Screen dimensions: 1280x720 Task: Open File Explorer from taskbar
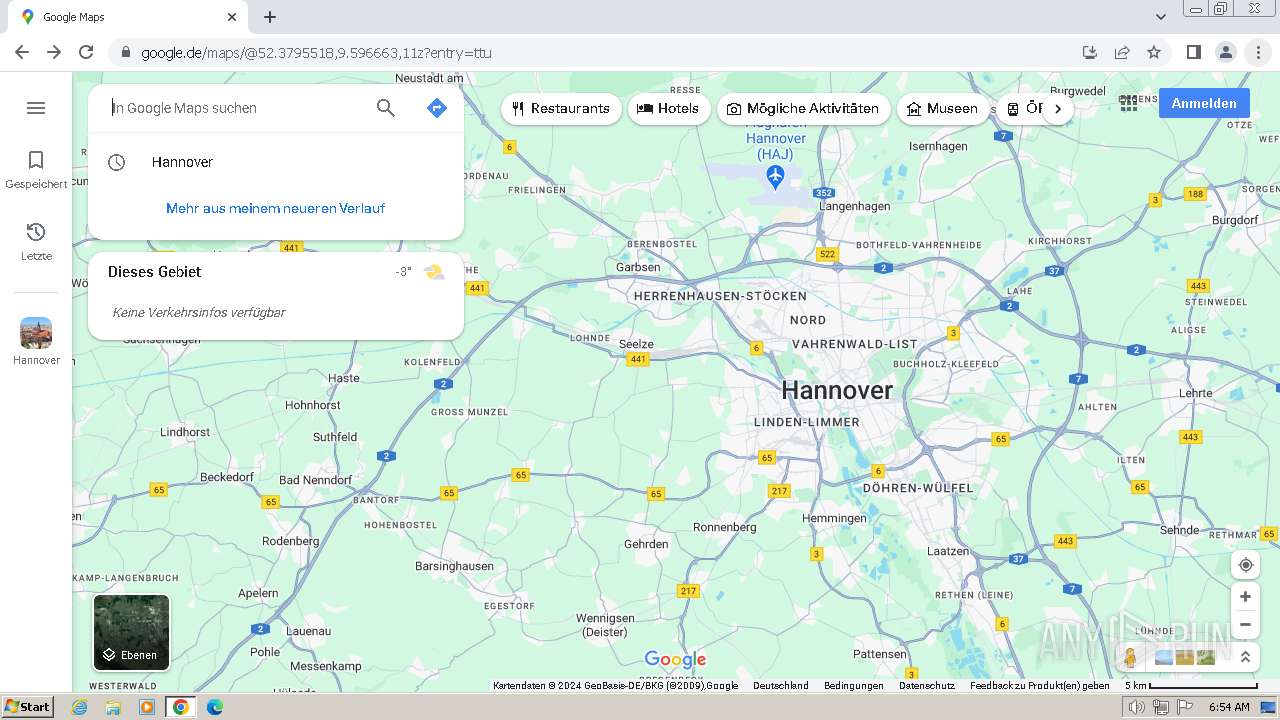pyautogui.click(x=113, y=707)
